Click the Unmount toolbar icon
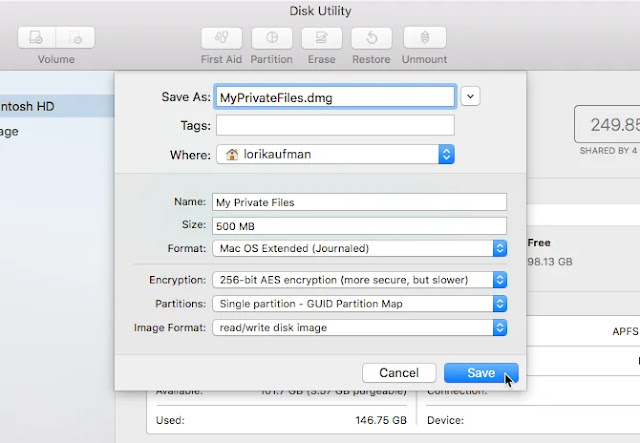The height and width of the screenshot is (443, 640). (x=424, y=38)
